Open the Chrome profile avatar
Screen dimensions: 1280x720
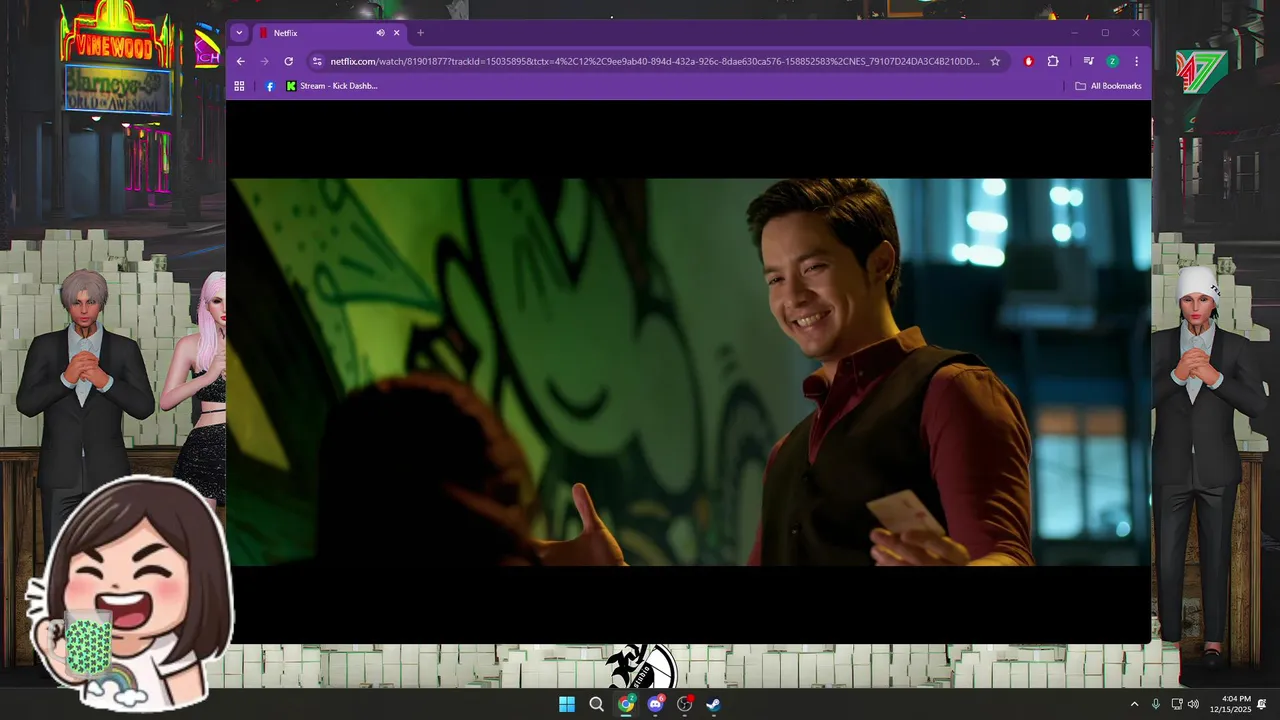coord(1112,61)
